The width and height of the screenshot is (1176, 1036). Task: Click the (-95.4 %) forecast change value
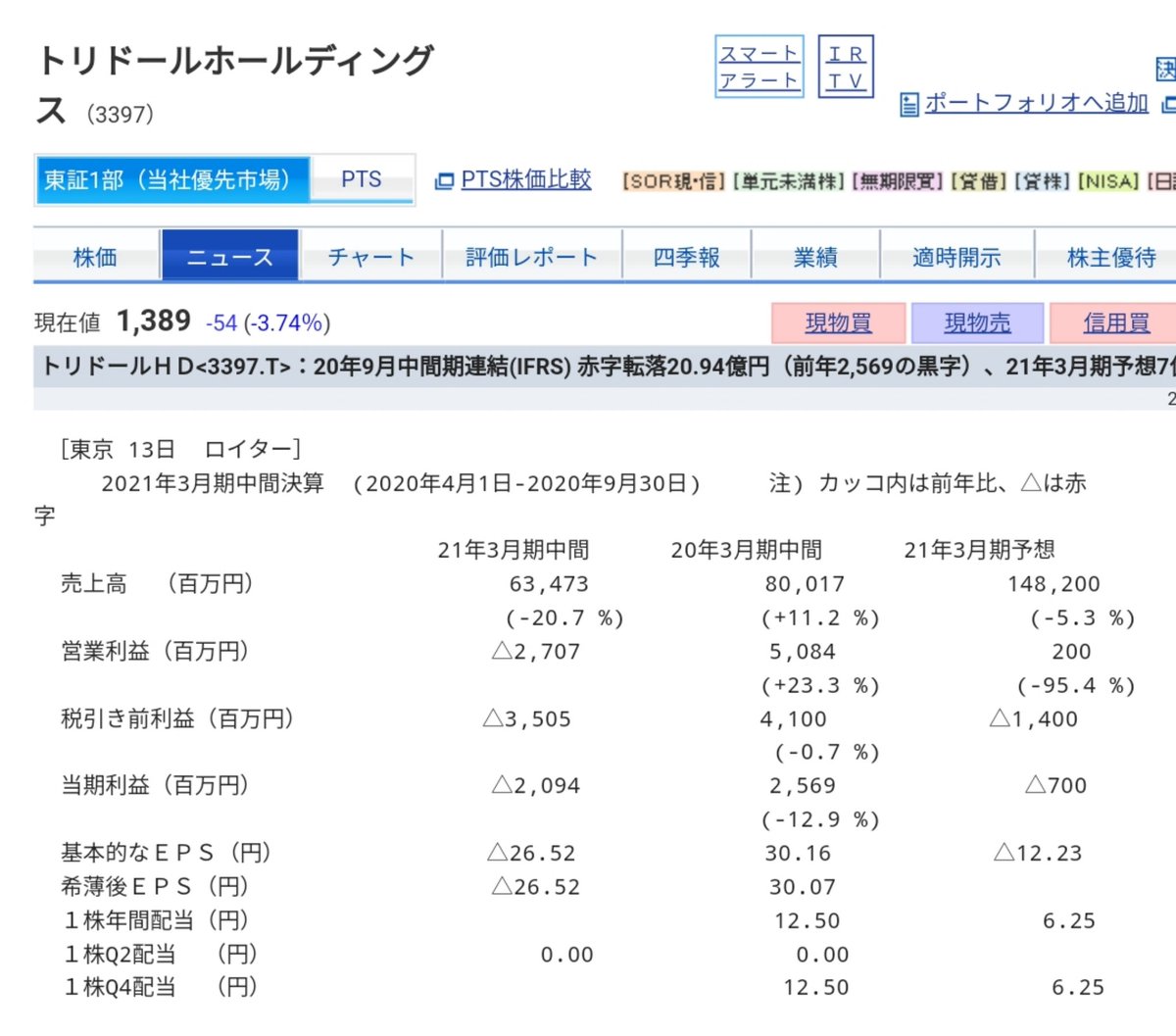pos(1076,686)
